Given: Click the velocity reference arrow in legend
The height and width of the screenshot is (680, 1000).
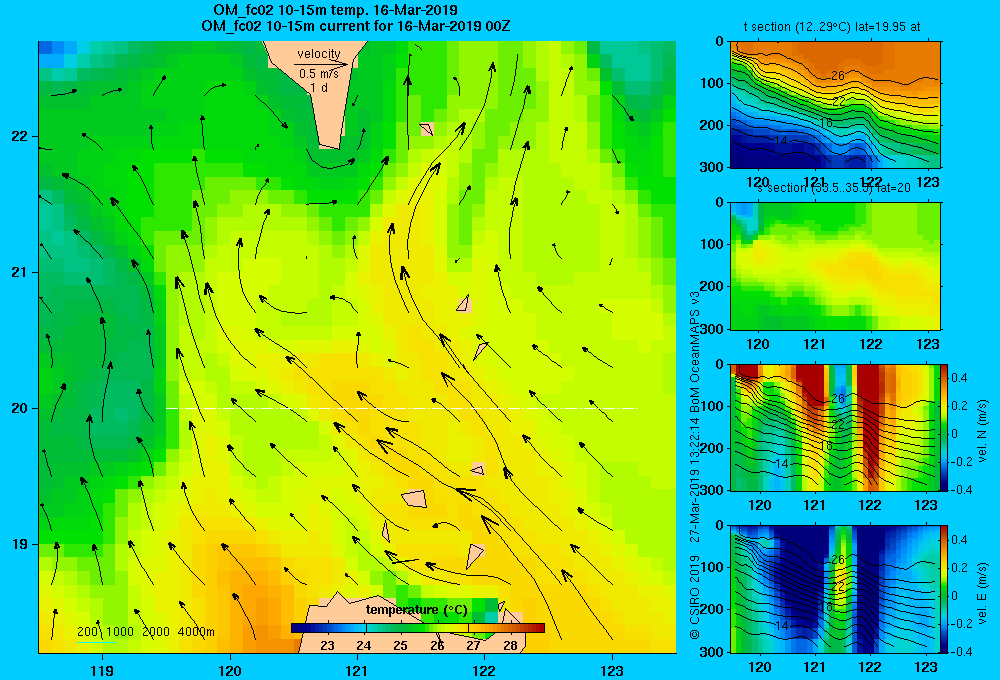Looking at the screenshot, I should tap(321, 64).
